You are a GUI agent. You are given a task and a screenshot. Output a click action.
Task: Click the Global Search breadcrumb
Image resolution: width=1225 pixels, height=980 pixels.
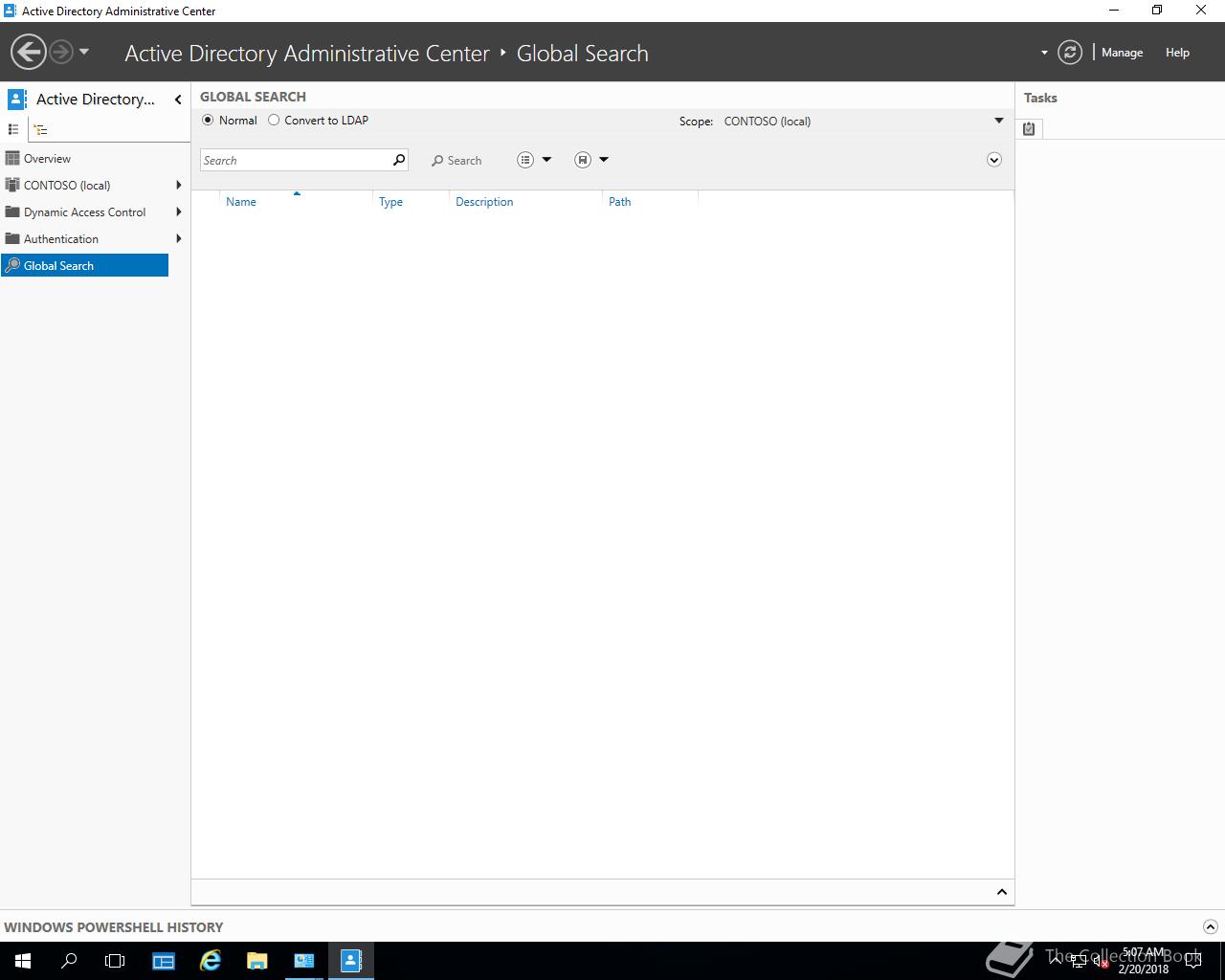tap(582, 54)
